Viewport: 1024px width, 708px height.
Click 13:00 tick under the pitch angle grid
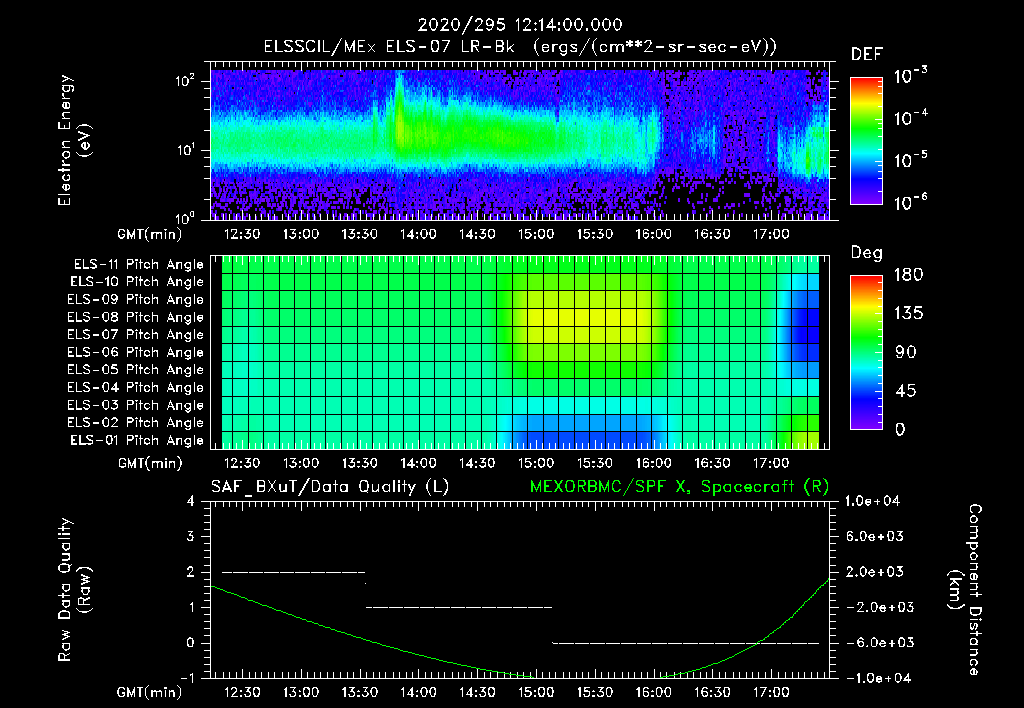click(x=300, y=463)
